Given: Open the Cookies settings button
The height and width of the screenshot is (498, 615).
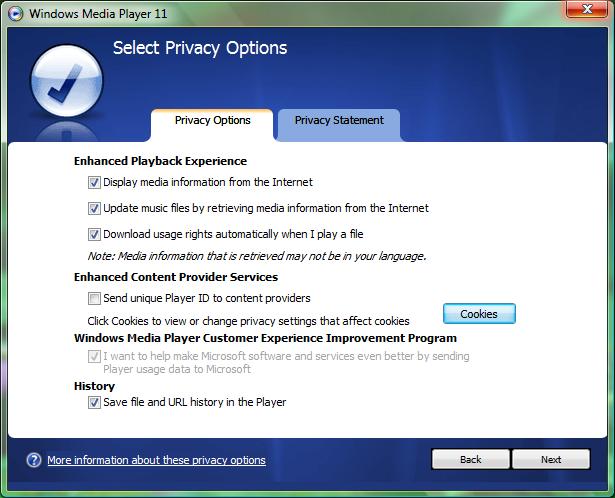Looking at the screenshot, I should pos(479,314).
